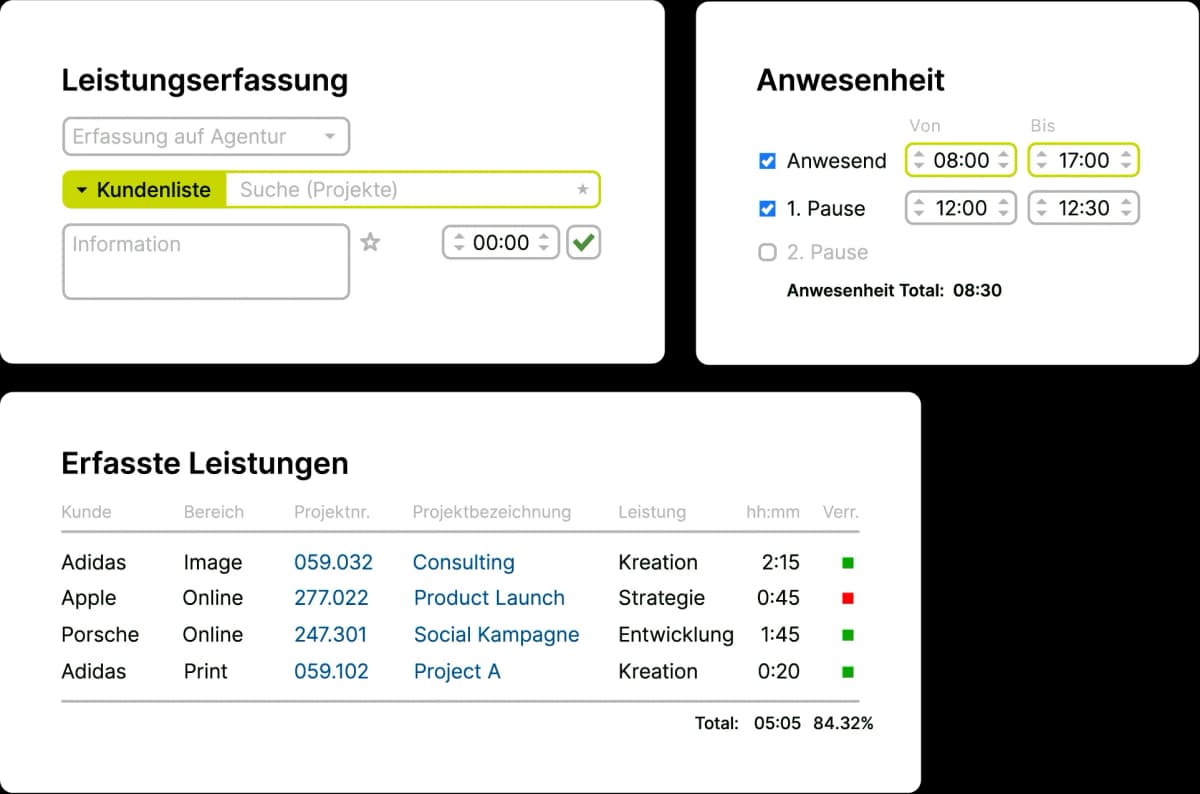Click right stepper arrows of 17:00 field
This screenshot has width=1200, height=794.
[x=1126, y=160]
